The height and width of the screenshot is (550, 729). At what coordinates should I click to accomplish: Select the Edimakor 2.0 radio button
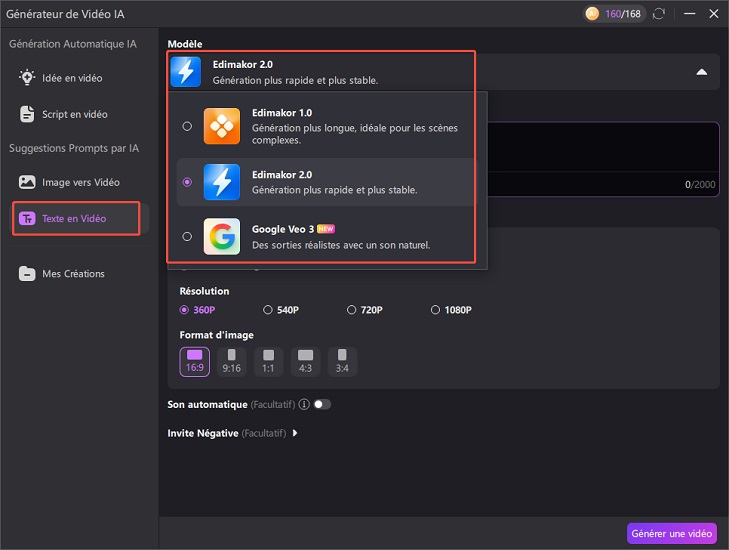point(187,182)
